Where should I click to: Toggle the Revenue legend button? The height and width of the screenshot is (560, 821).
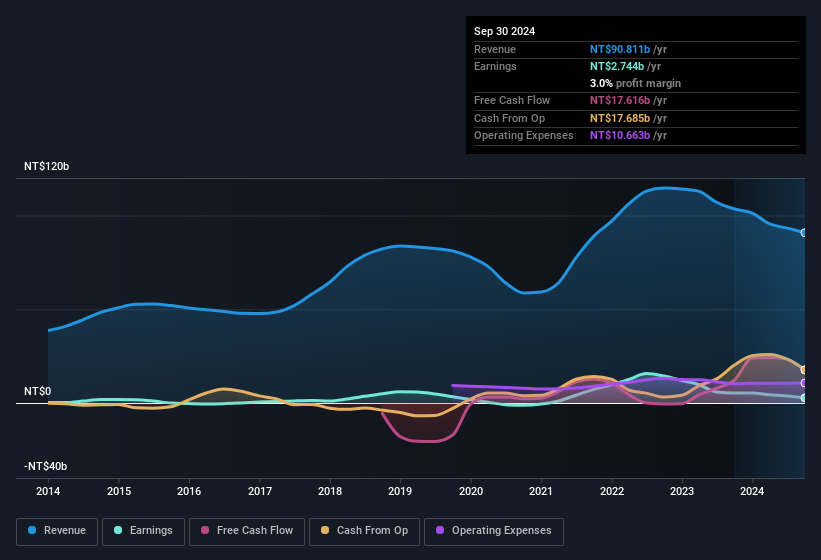(57, 530)
